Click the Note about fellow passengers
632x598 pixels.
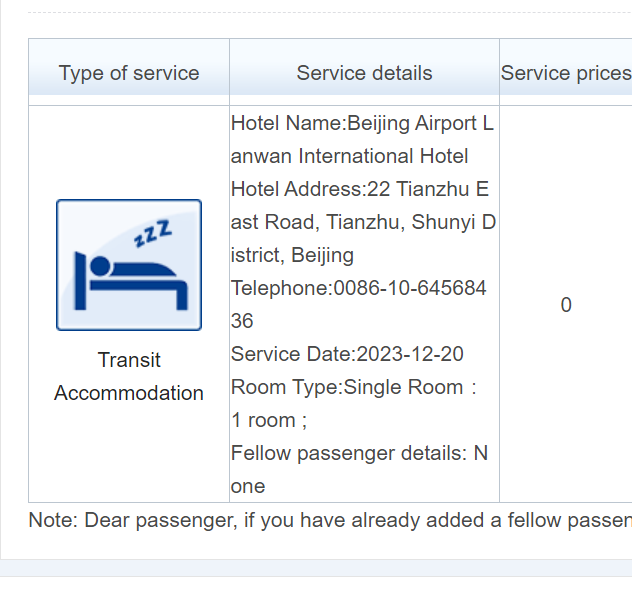tap(330, 520)
